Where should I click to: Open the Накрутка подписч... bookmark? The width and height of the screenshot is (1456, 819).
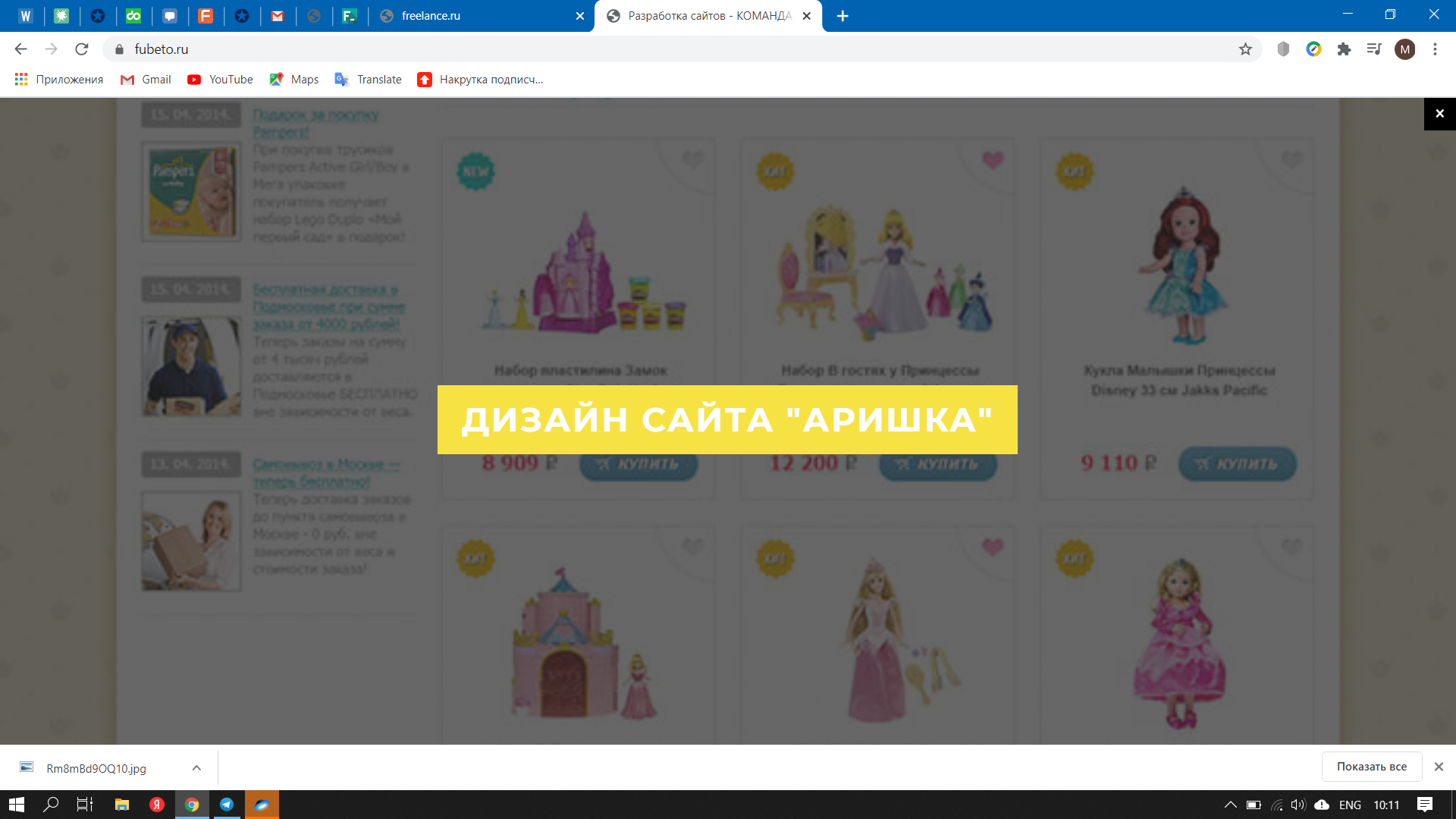pos(480,80)
